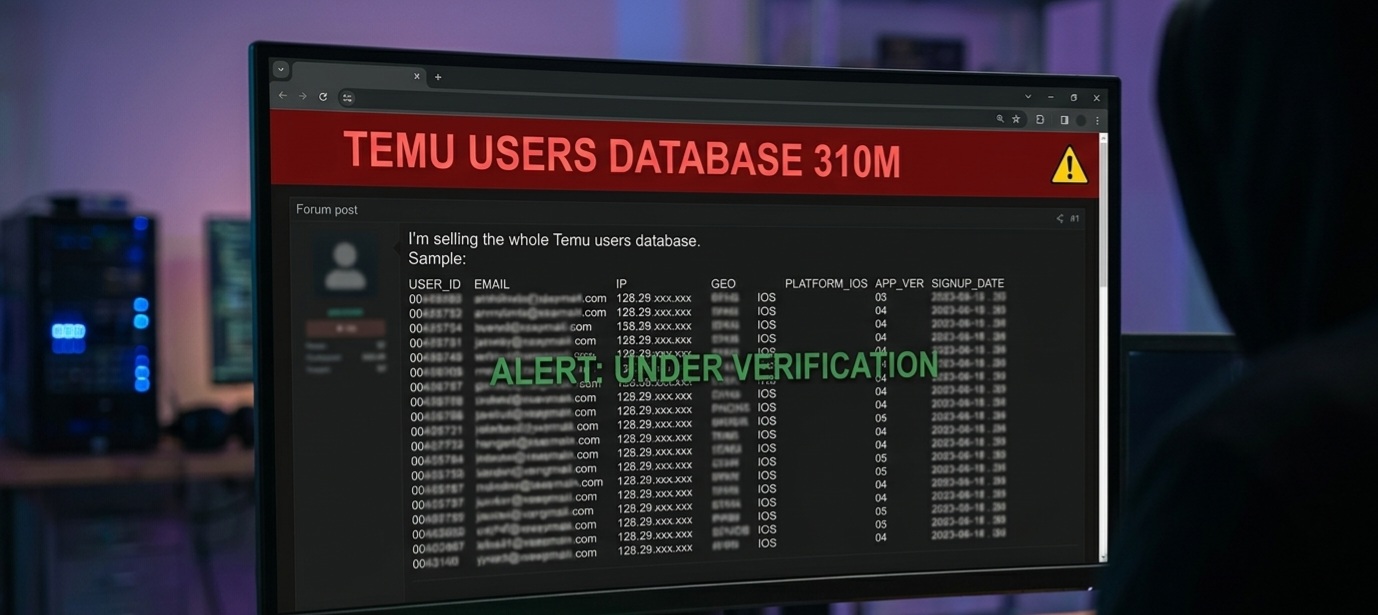Viewport: 1378px width, 615px height.
Task: Select the USER_ID column header
Action: point(435,284)
